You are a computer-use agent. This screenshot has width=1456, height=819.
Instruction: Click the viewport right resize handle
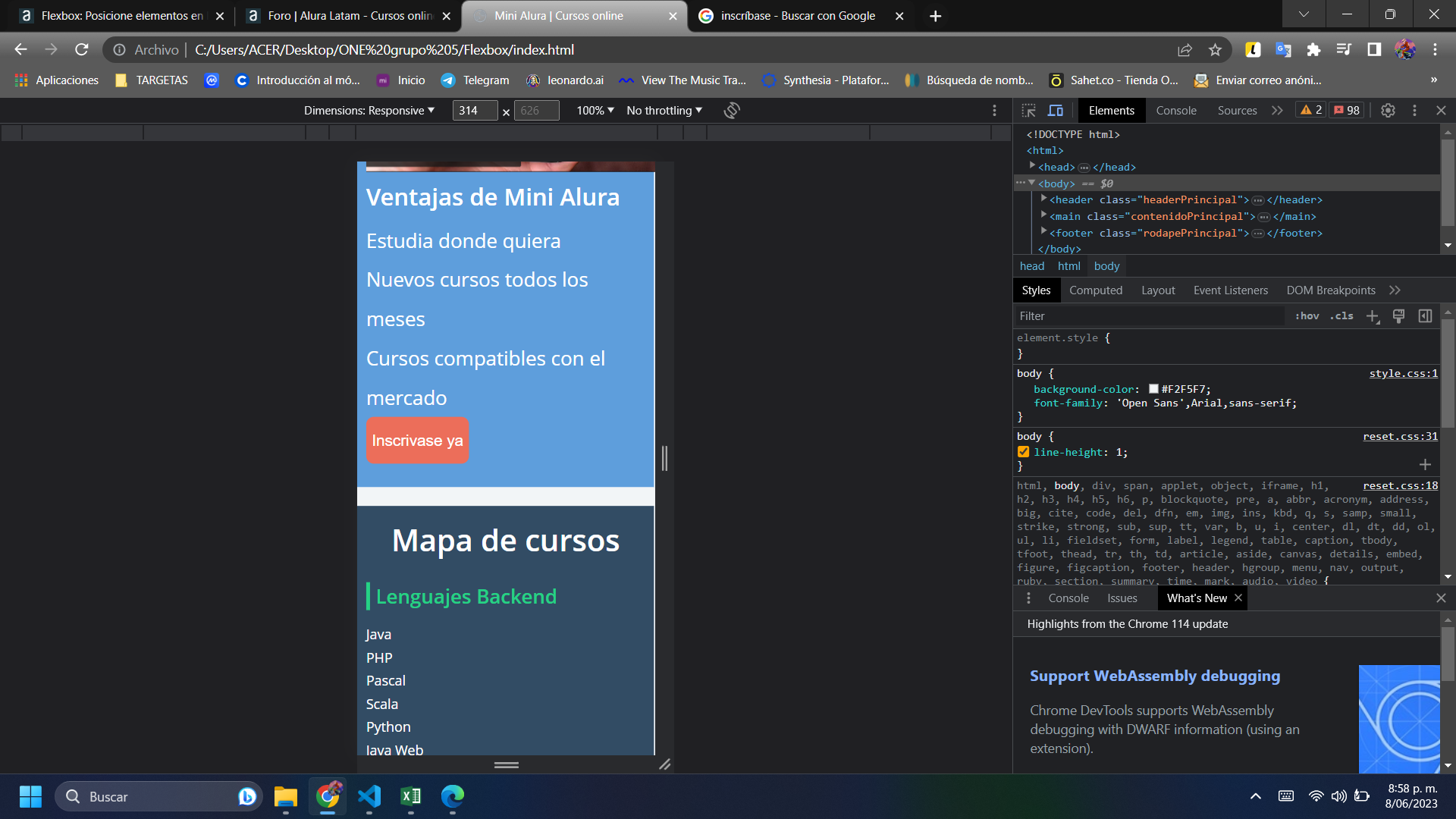coord(664,458)
